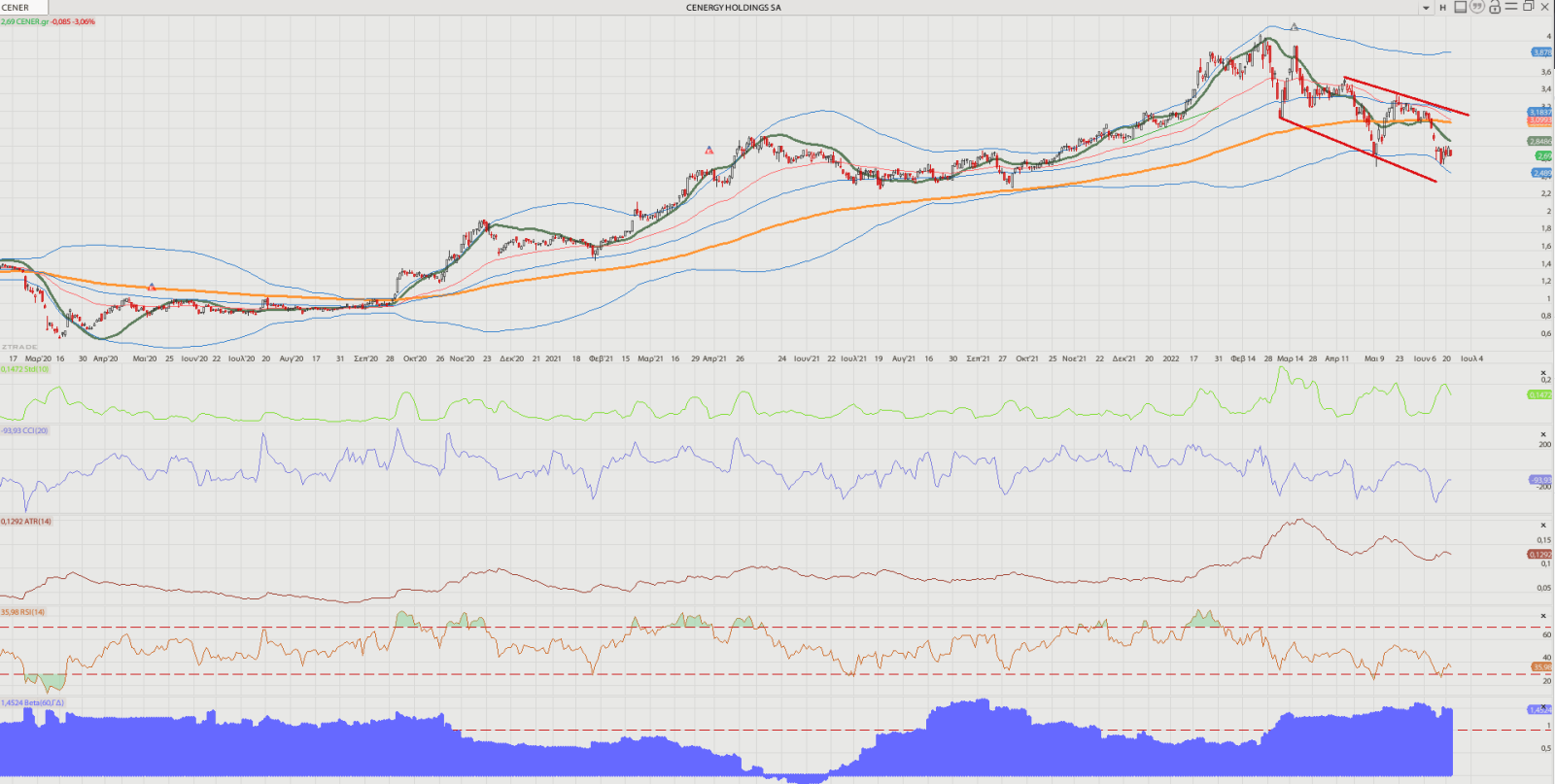
Task: Click the triangle marker near Μαϊ'20
Action: [x=152, y=287]
